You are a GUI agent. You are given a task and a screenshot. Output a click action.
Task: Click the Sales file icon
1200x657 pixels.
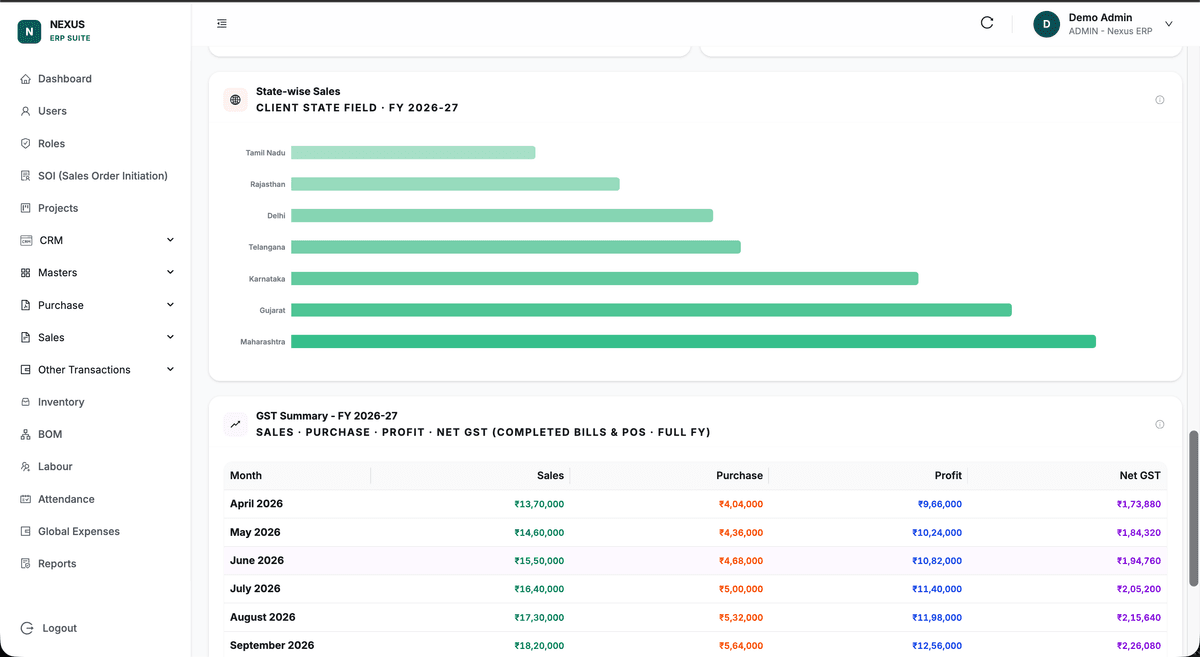[25, 337]
